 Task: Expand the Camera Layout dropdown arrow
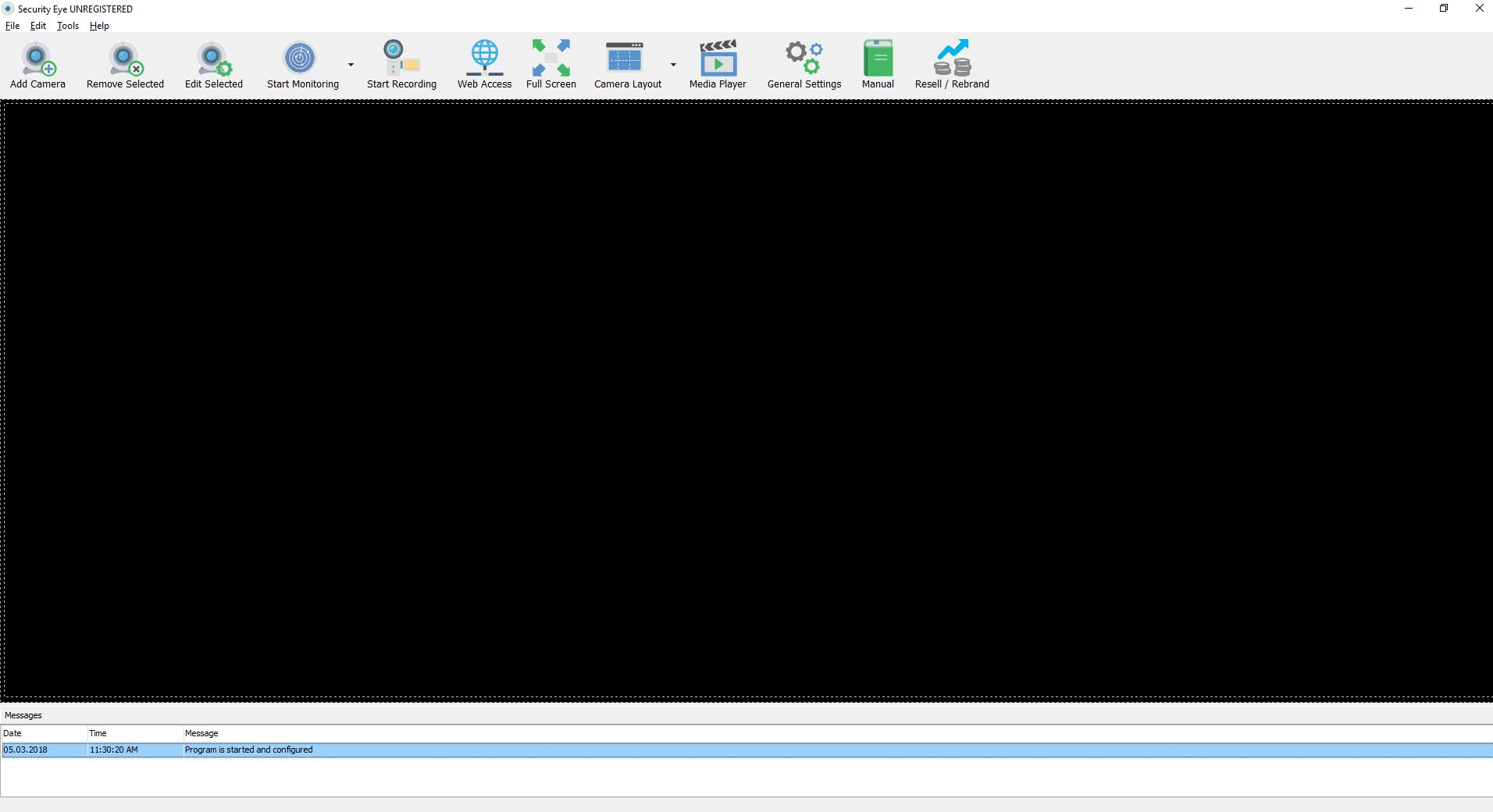pyautogui.click(x=672, y=66)
